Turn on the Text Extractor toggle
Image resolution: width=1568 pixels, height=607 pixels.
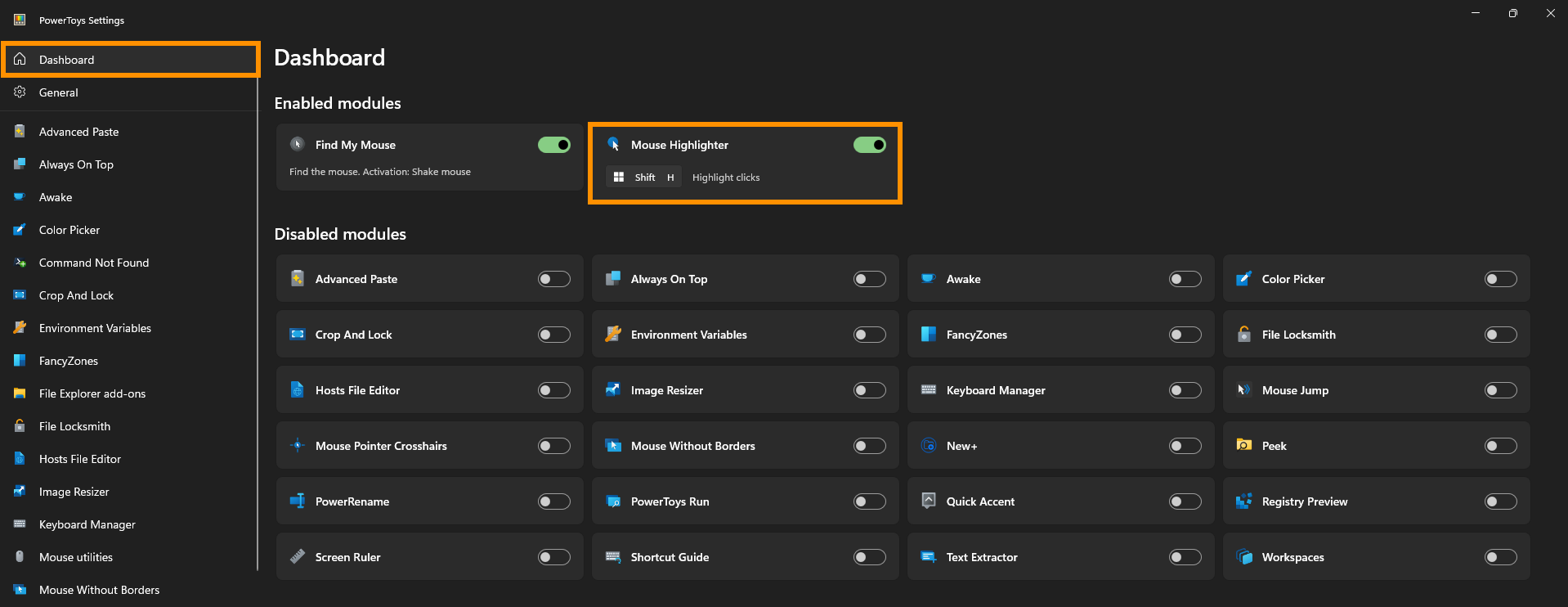pos(1185,557)
